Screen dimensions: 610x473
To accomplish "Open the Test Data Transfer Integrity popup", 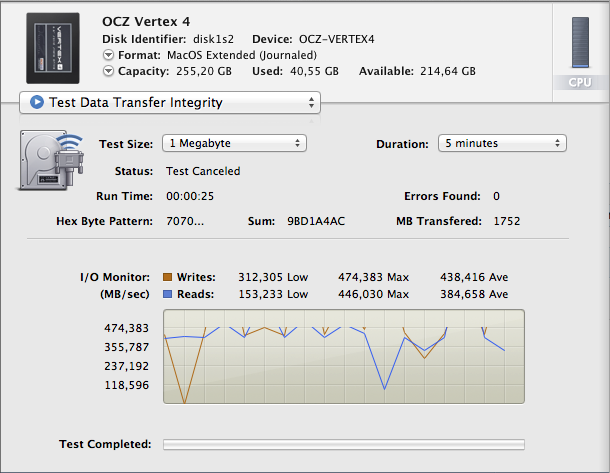I will coord(170,103).
